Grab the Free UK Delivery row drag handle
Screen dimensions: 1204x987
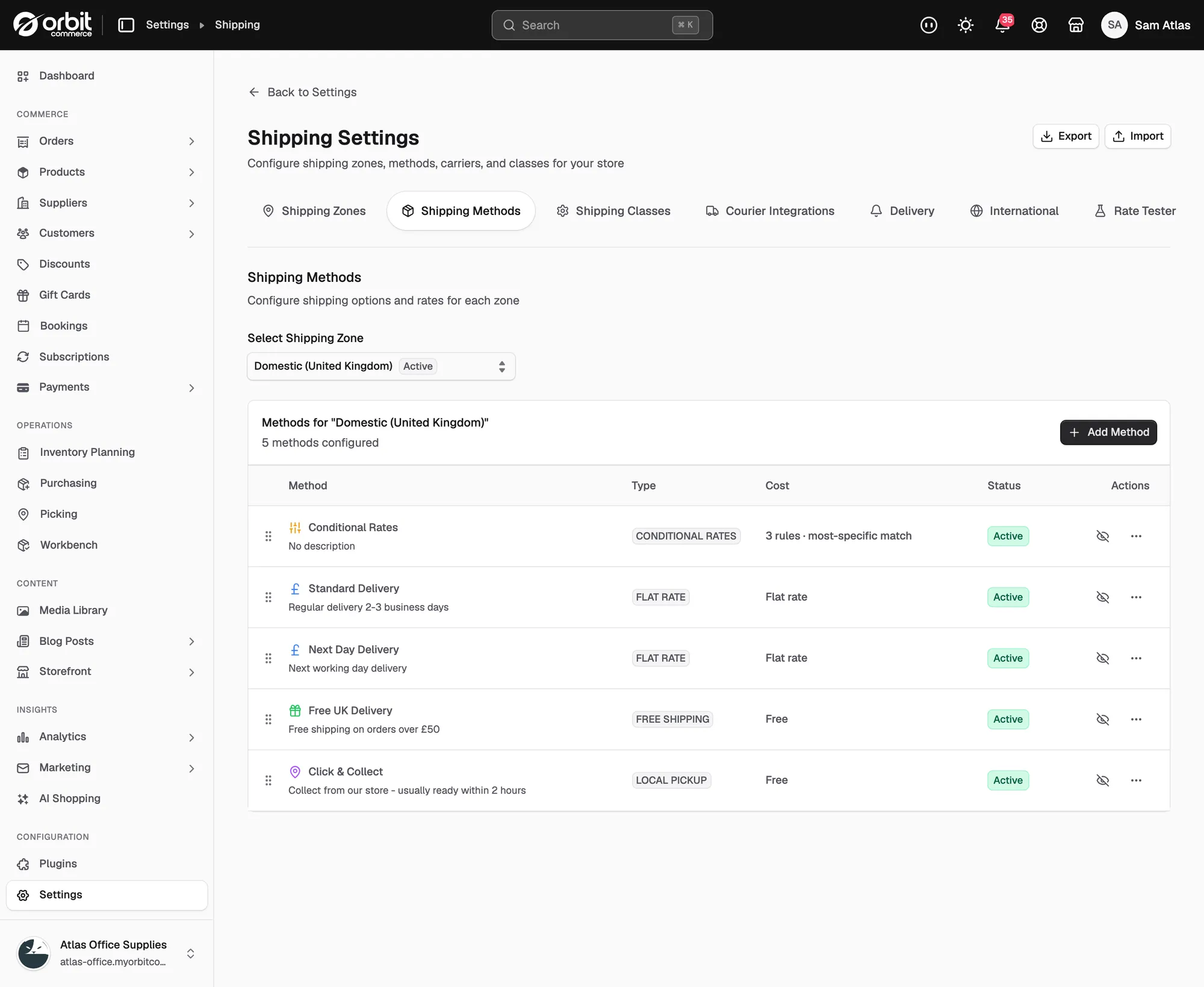tap(268, 719)
